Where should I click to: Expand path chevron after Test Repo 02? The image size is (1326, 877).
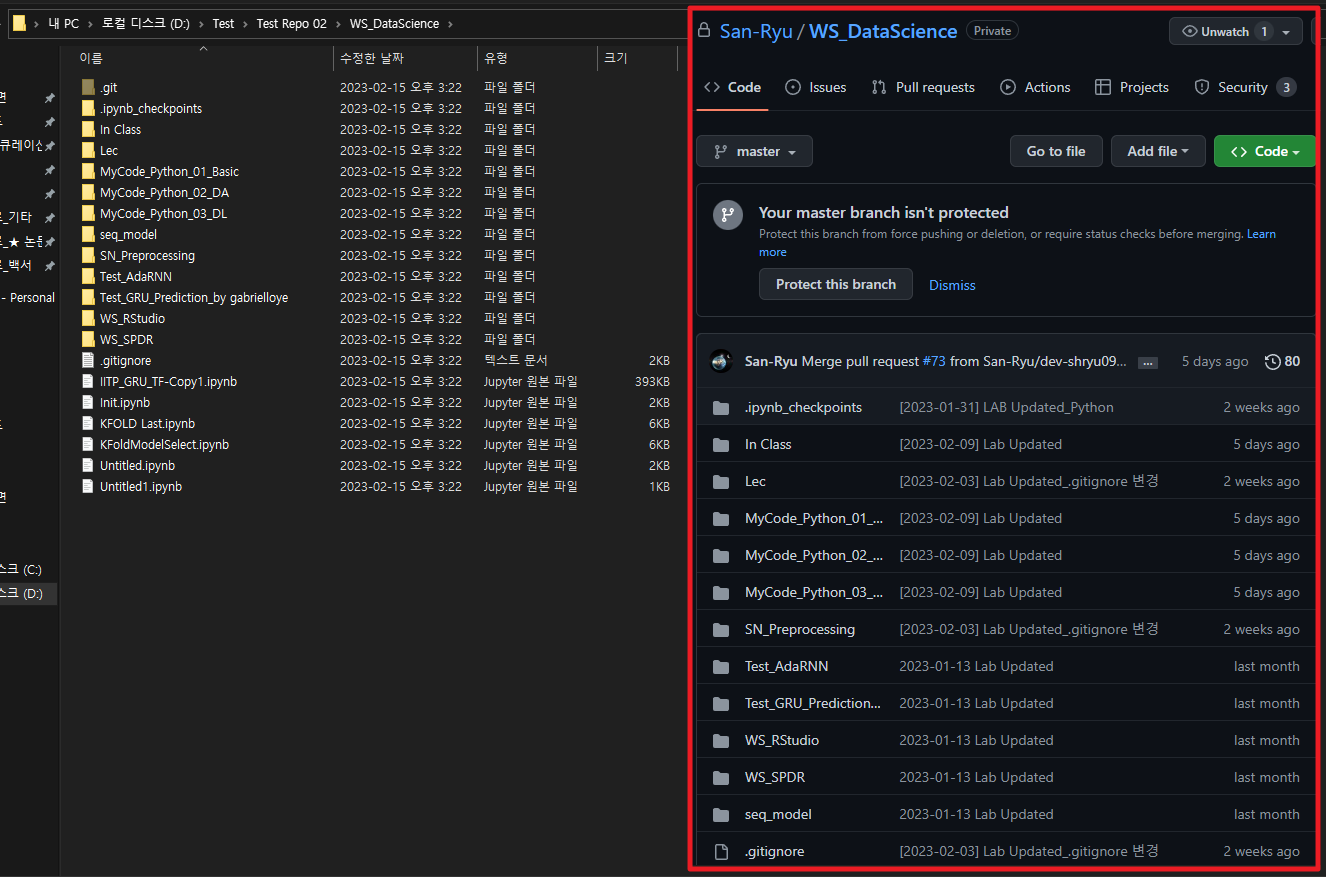click(x=337, y=23)
